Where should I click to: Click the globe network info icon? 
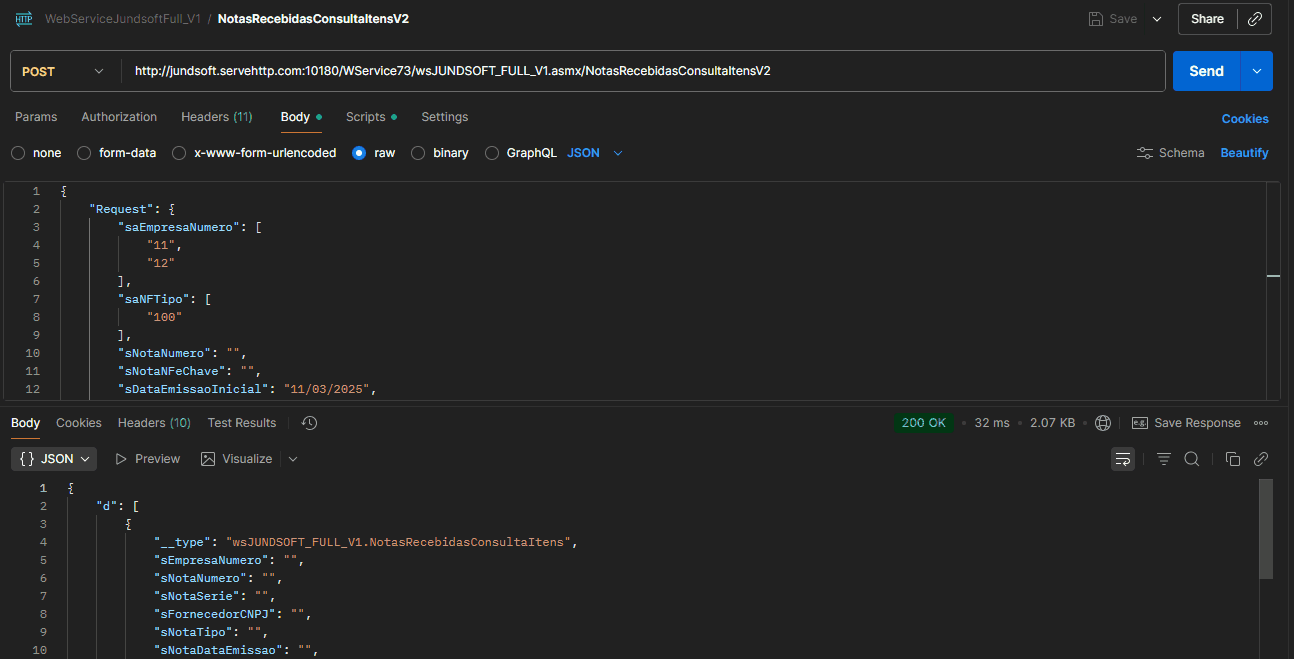tap(1103, 423)
